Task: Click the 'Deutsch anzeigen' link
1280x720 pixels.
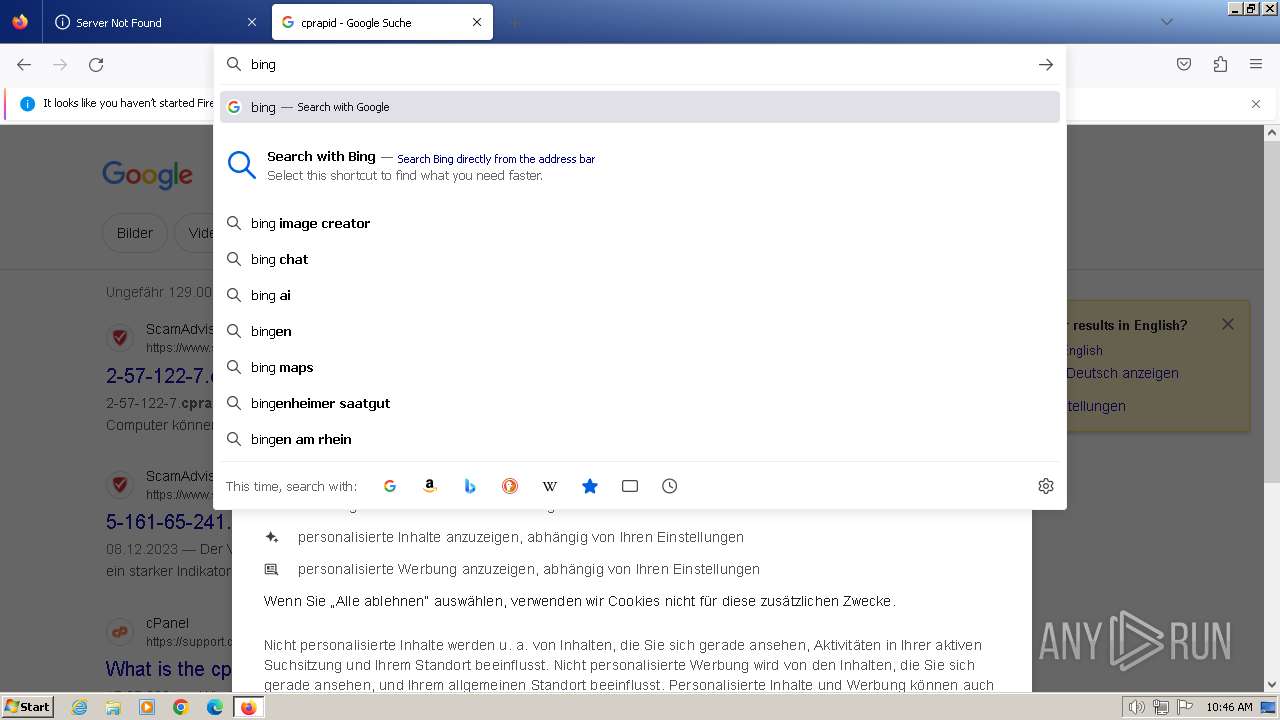Action: click(x=1122, y=373)
